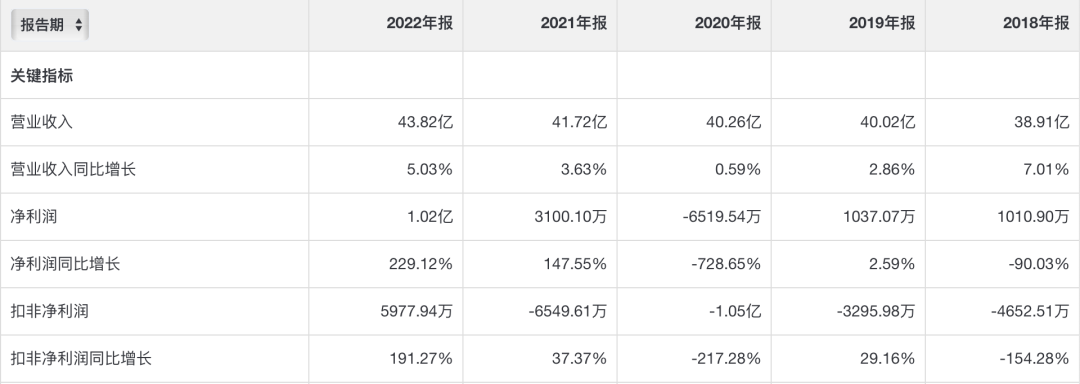Select the 2019年报 column header

pyautogui.click(x=882, y=23)
